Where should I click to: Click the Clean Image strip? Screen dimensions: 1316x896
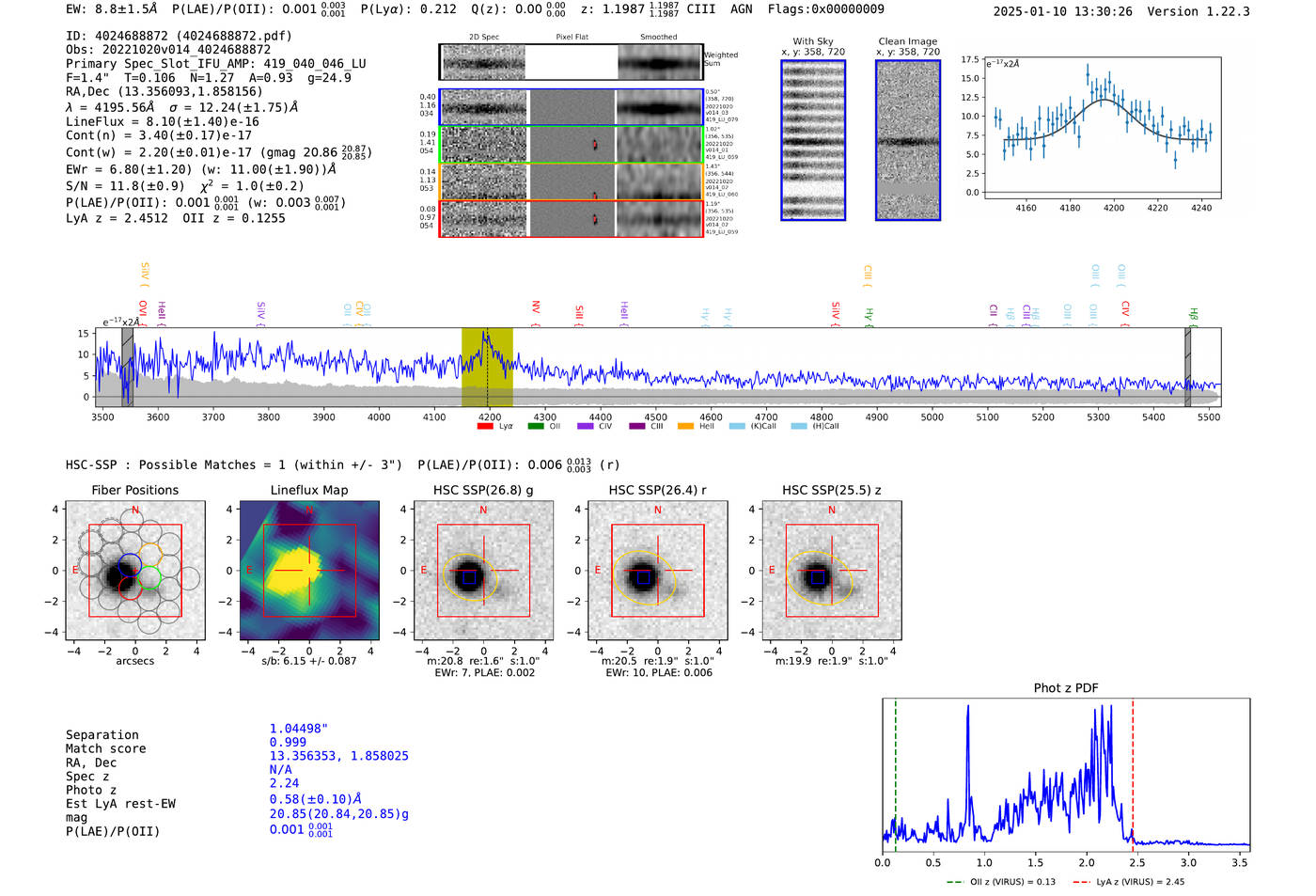908,140
